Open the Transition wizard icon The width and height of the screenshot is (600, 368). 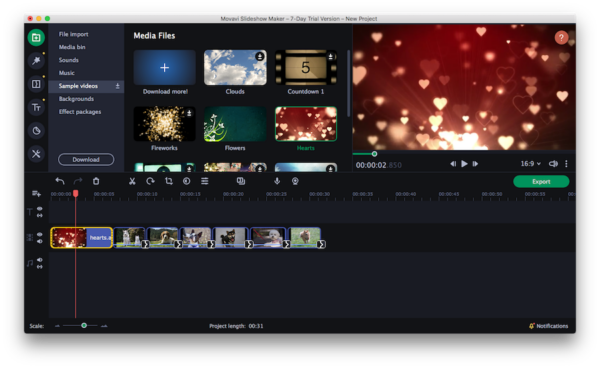241,181
